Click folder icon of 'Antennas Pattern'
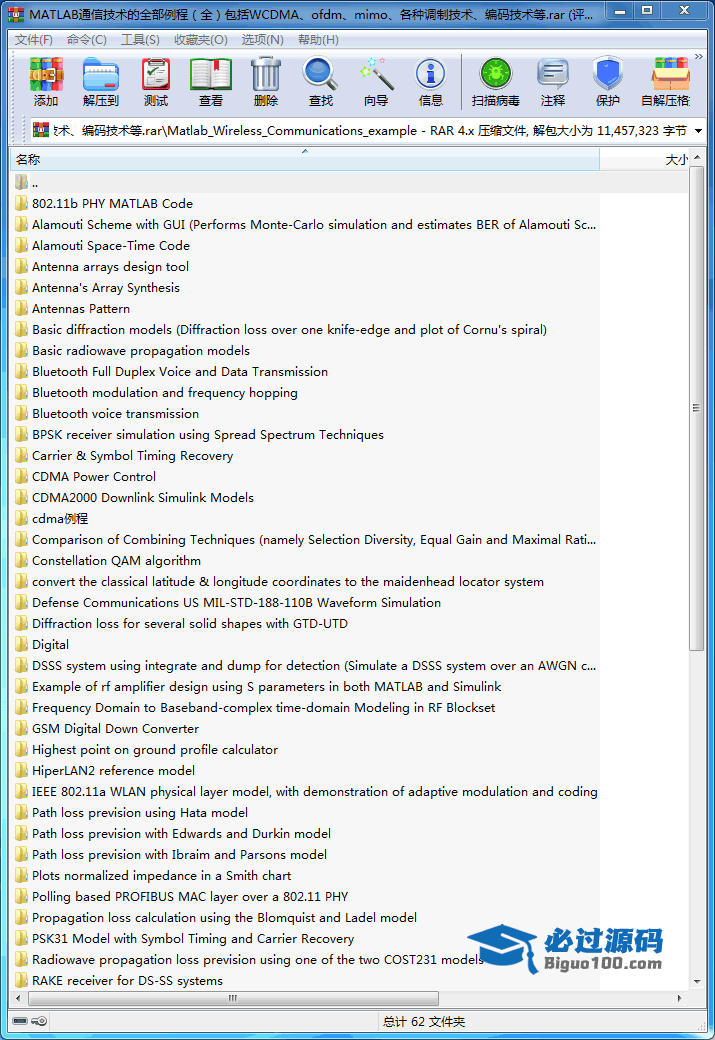This screenshot has width=715, height=1040. pyautogui.click(x=22, y=308)
